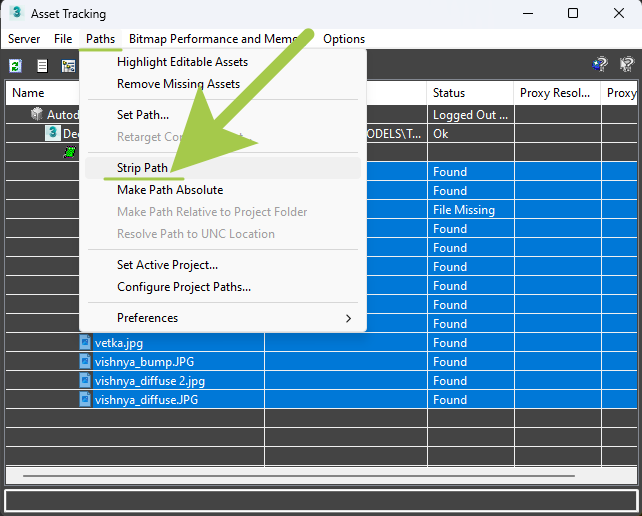This screenshot has height=516, width=642.
Task: Click the file icon beside vishnya_diffuse.JPG
Action: tap(85, 399)
